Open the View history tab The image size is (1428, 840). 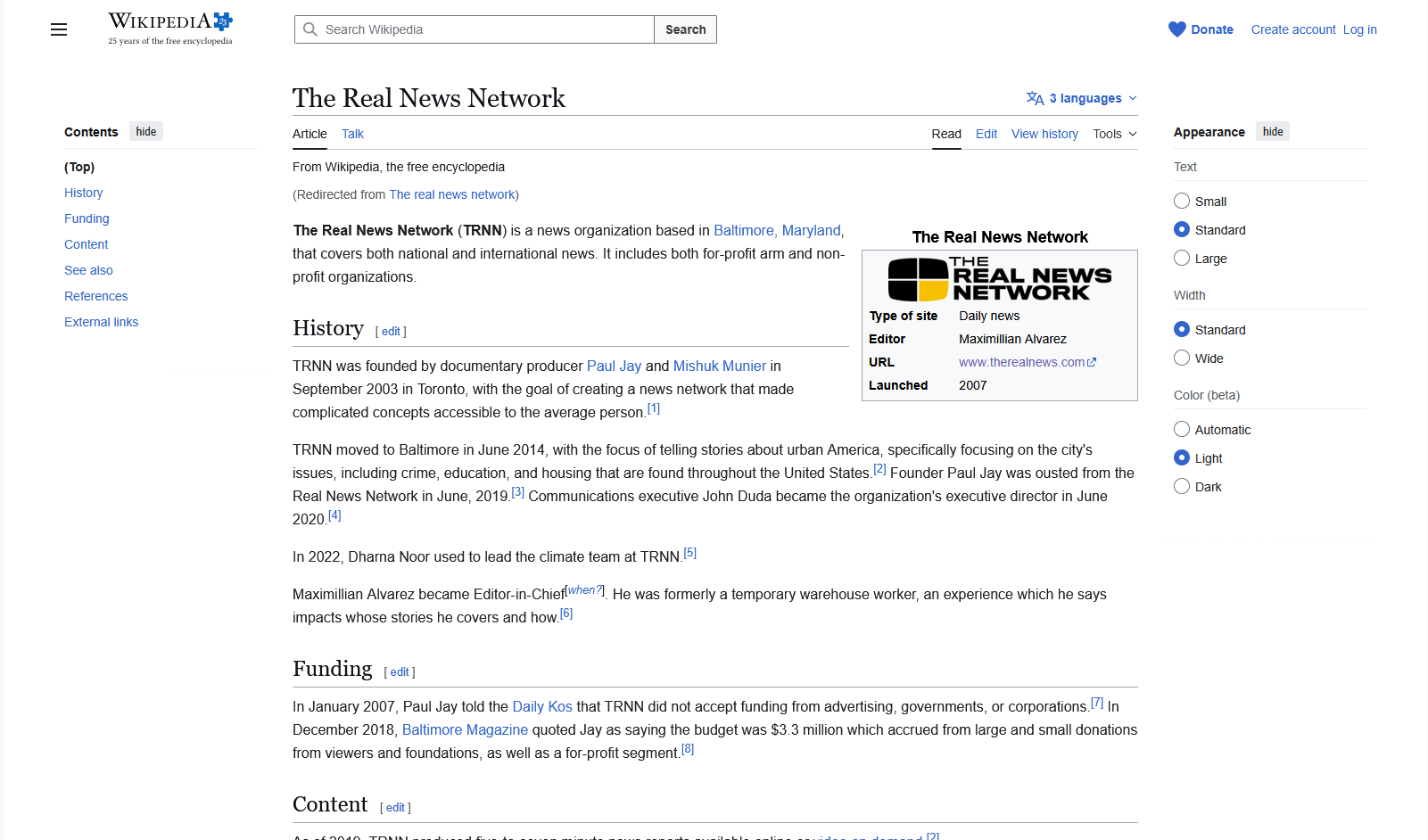pos(1044,134)
